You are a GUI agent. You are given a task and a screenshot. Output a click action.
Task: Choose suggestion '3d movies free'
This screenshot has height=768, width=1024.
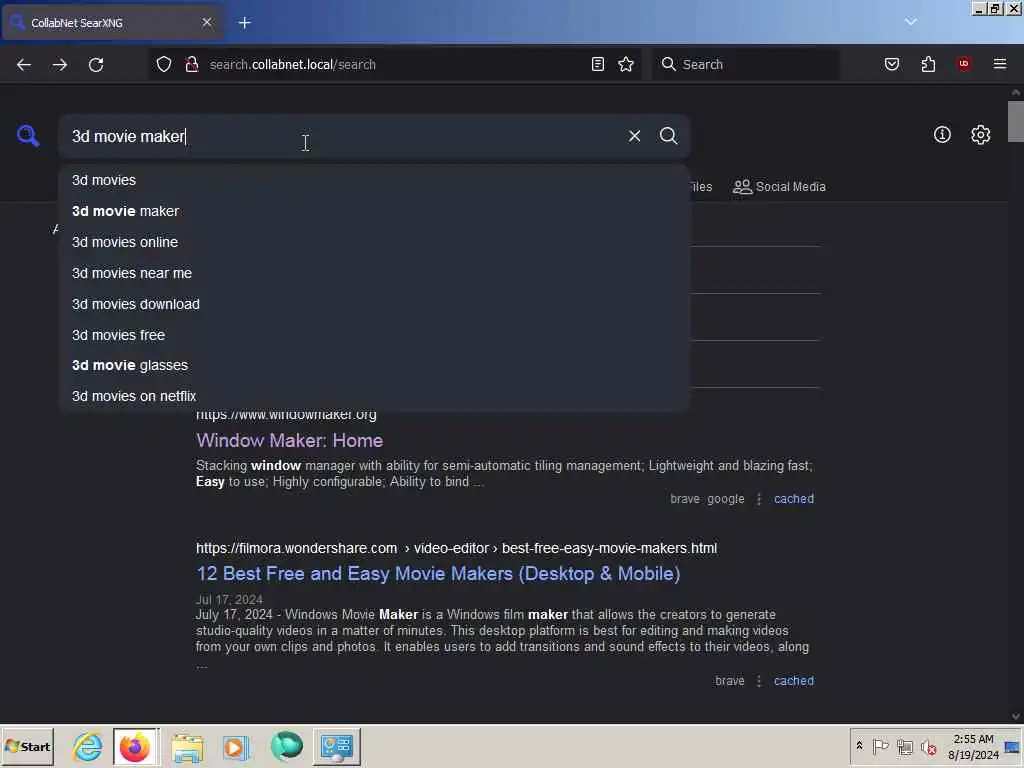coord(374,335)
